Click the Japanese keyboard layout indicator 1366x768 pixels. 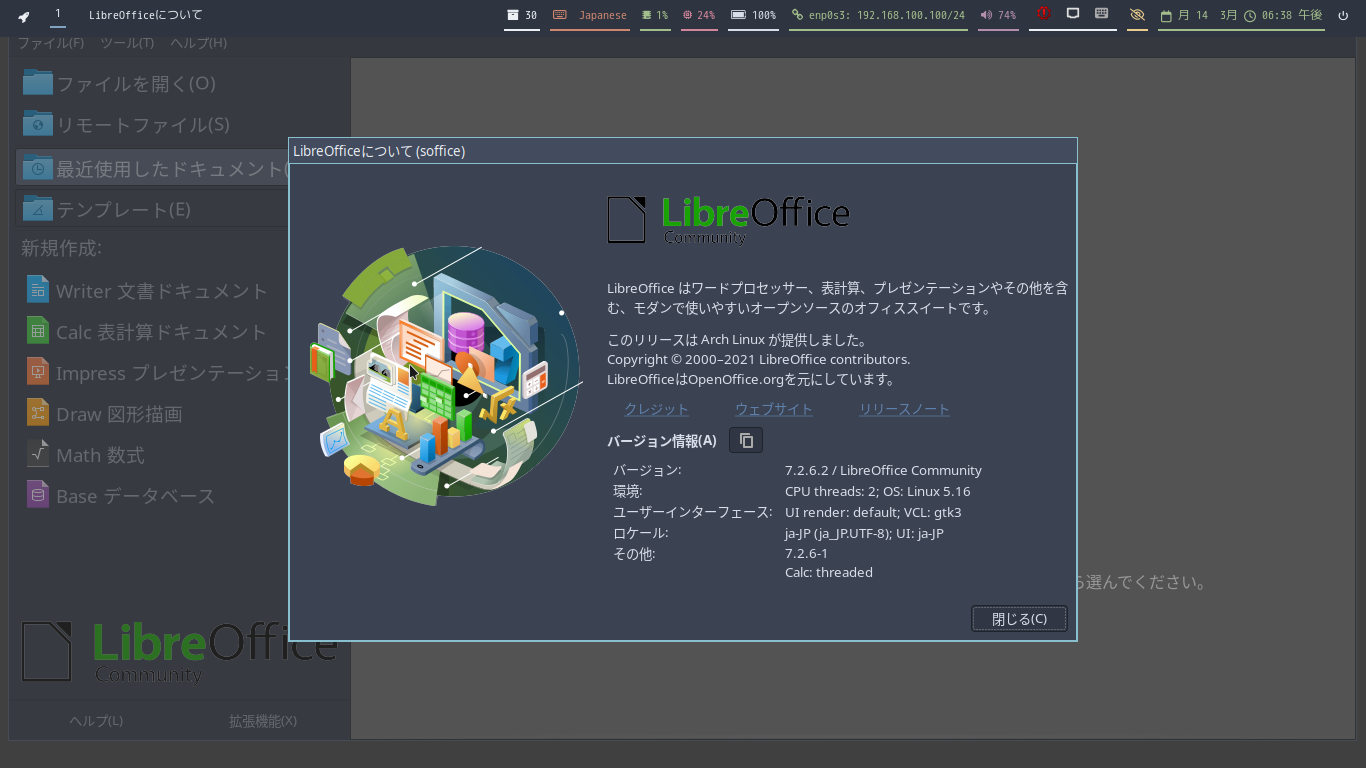[590, 16]
